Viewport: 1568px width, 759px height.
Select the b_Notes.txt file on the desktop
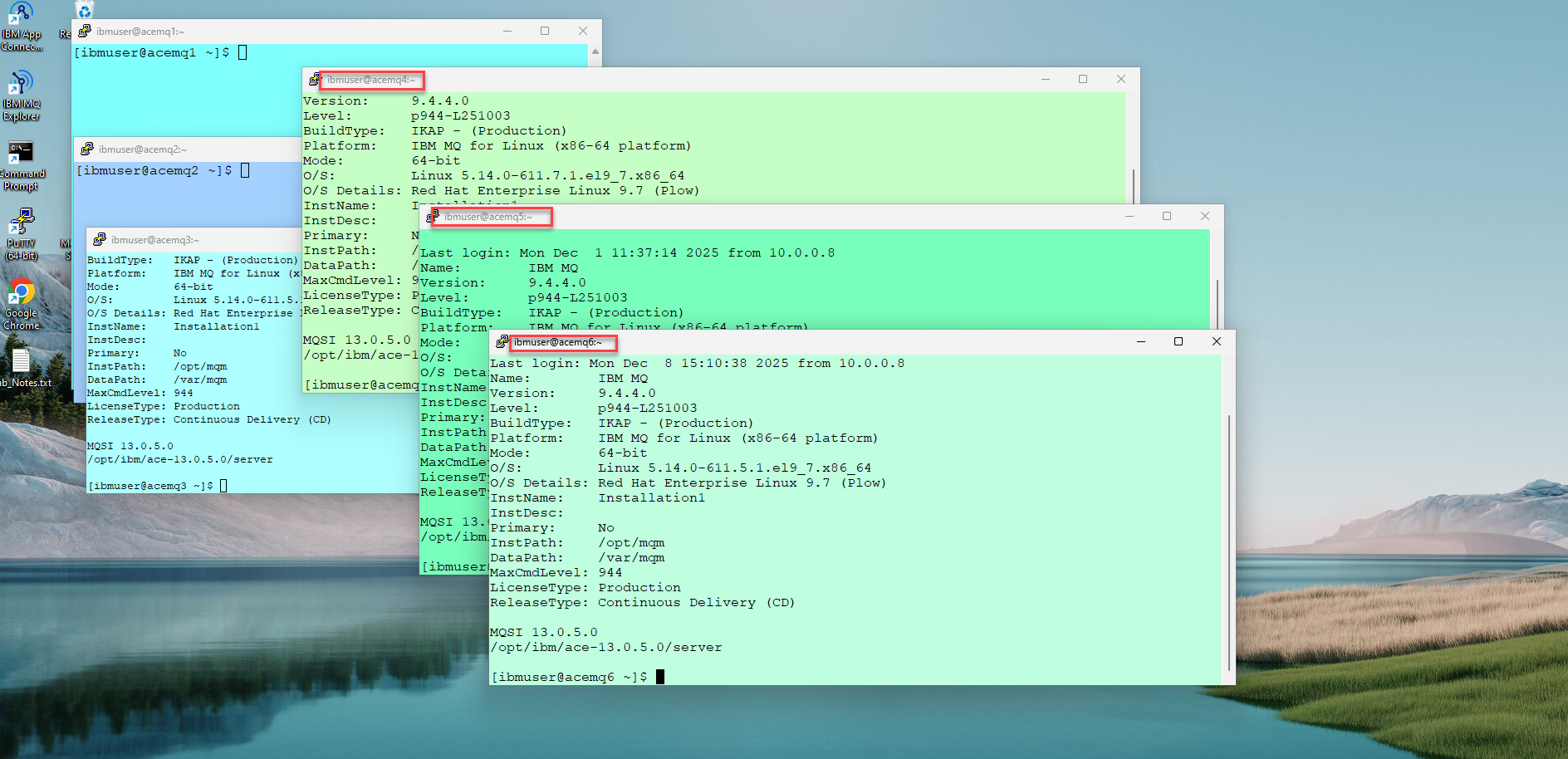(22, 370)
